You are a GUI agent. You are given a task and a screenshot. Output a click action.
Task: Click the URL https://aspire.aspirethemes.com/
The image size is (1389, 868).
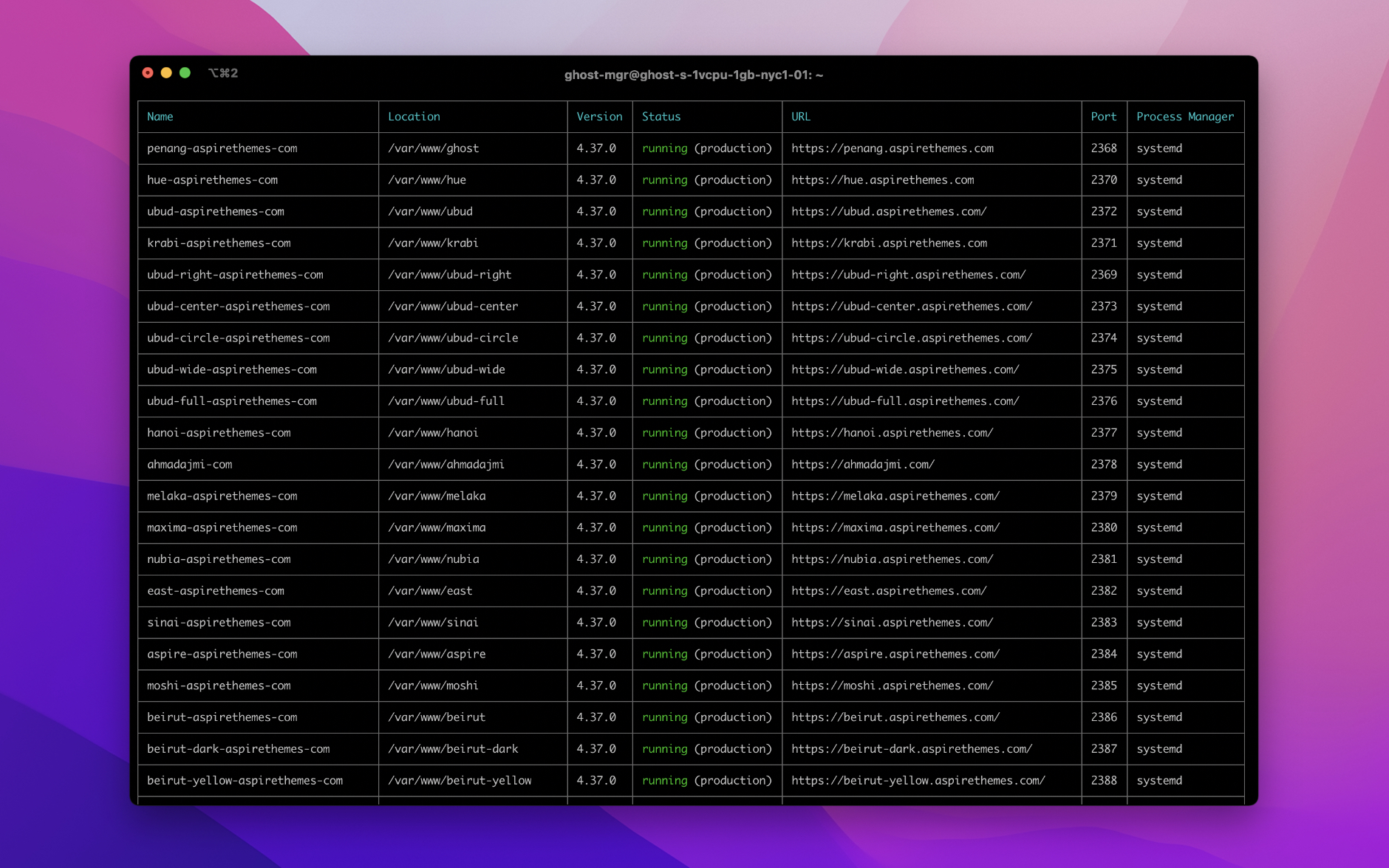[x=895, y=655]
